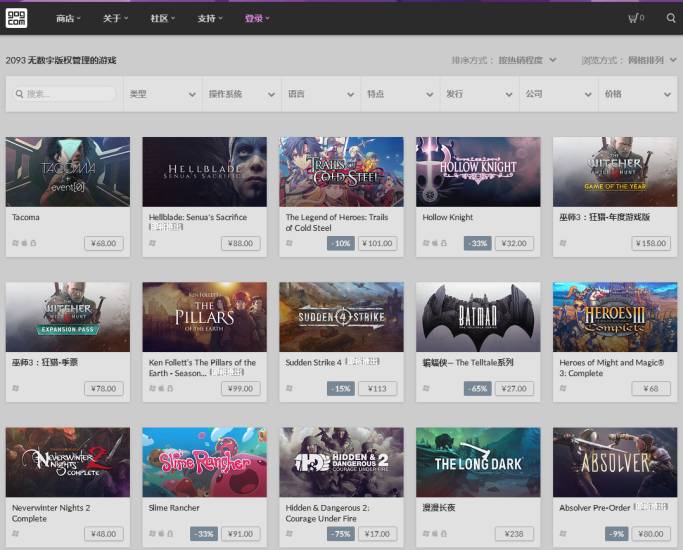Click the Windows icon under Sudden Strike 4
Screen dimensions: 683x550
289,388
